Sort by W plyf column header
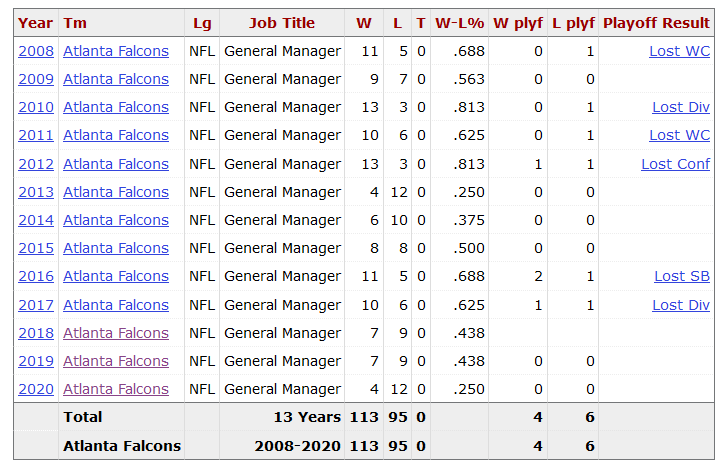 (x=518, y=23)
